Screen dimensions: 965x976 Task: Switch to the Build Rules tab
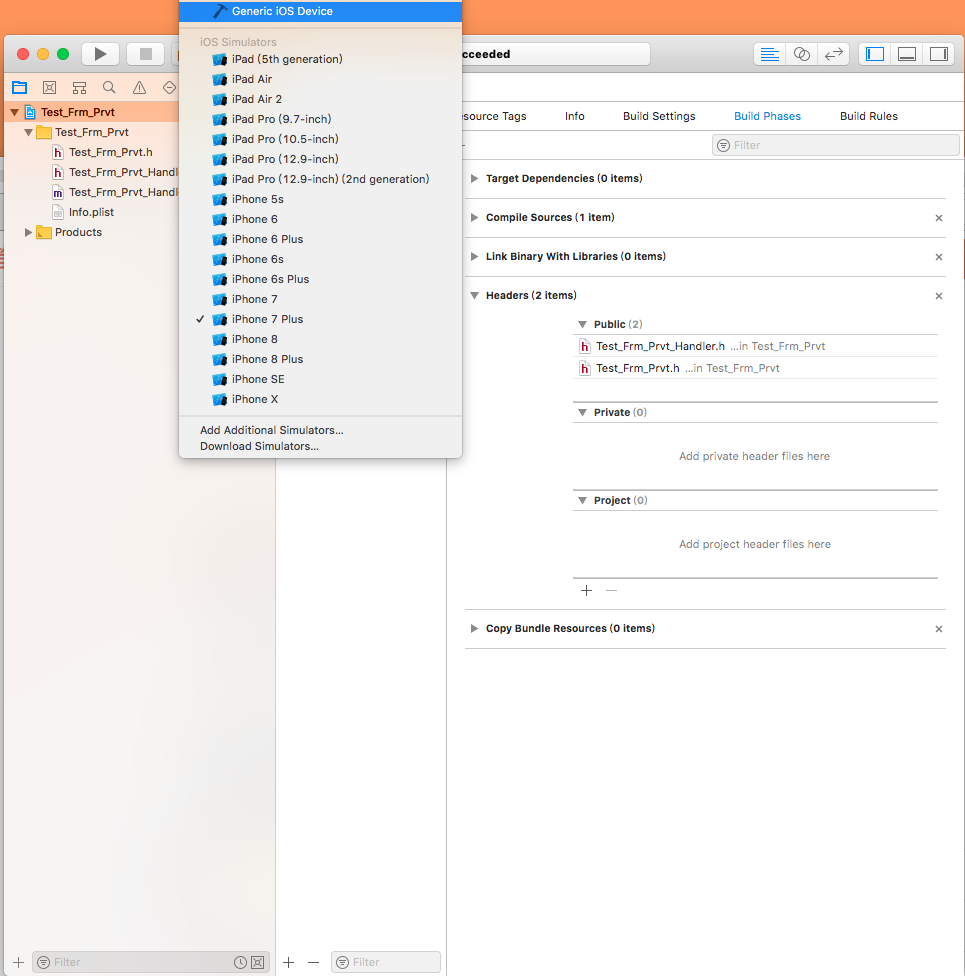tap(869, 116)
